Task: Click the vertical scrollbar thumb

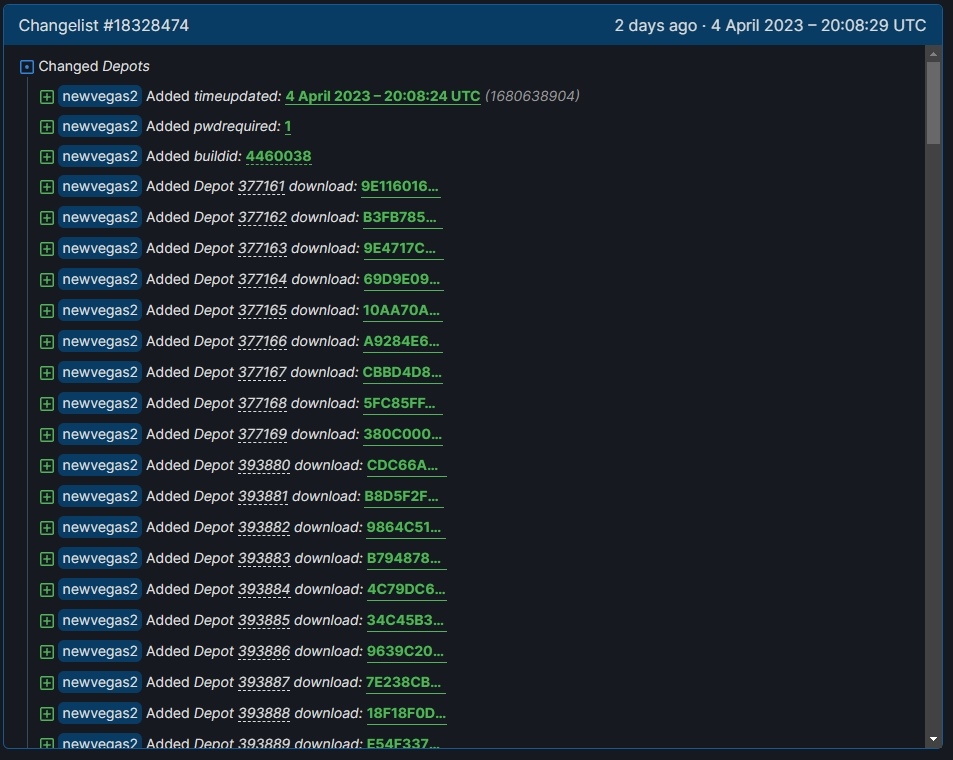Action: (x=933, y=102)
